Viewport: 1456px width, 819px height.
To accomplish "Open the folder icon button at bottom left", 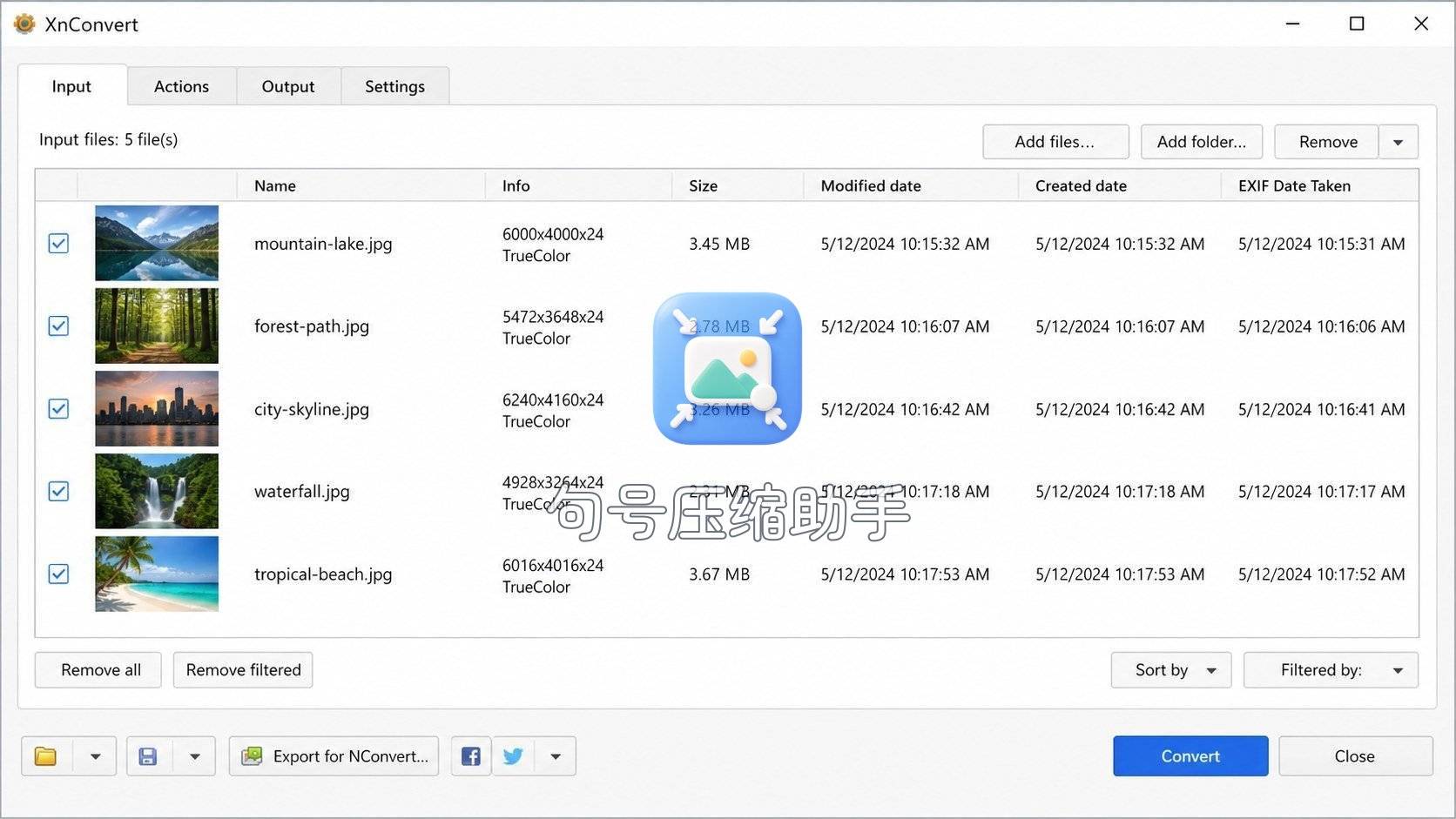I will tap(46, 756).
